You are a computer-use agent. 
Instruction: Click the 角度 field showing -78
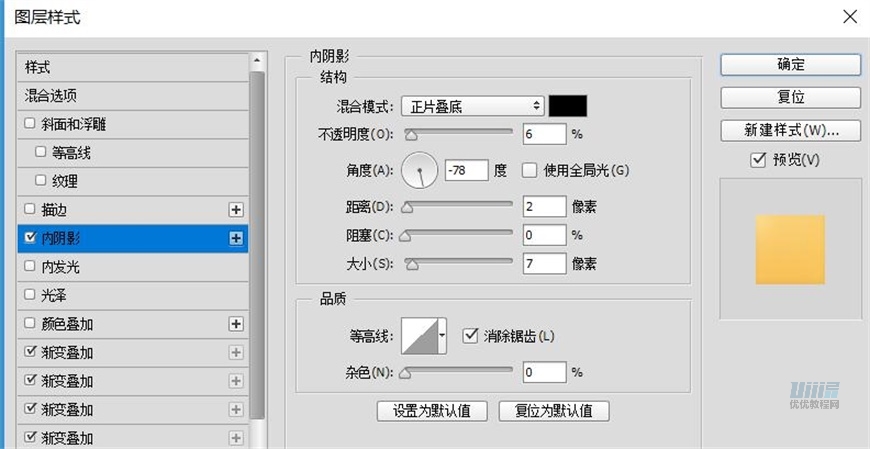click(467, 170)
